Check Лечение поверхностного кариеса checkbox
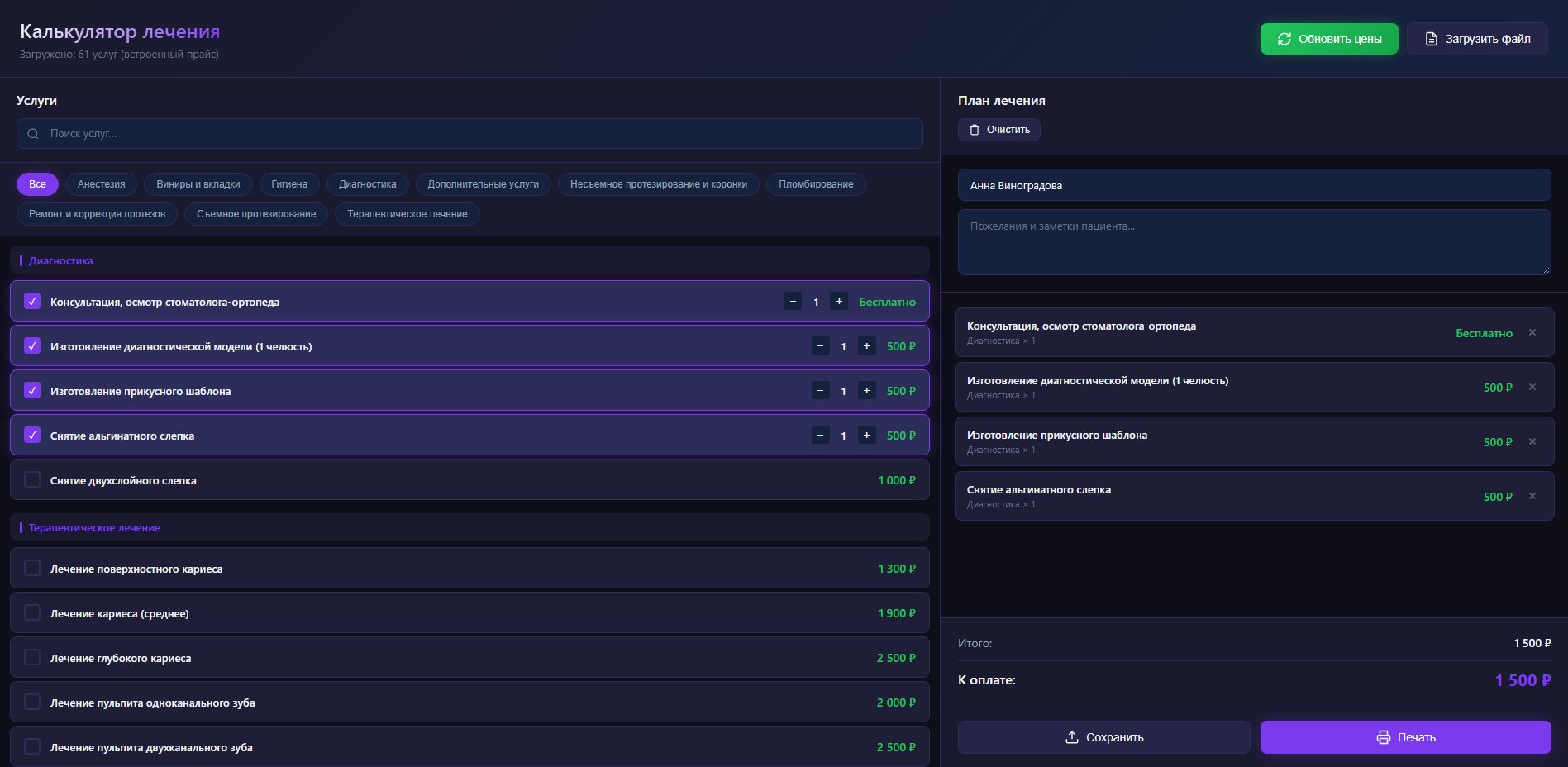Screen dimensions: 1568x767 point(32,568)
